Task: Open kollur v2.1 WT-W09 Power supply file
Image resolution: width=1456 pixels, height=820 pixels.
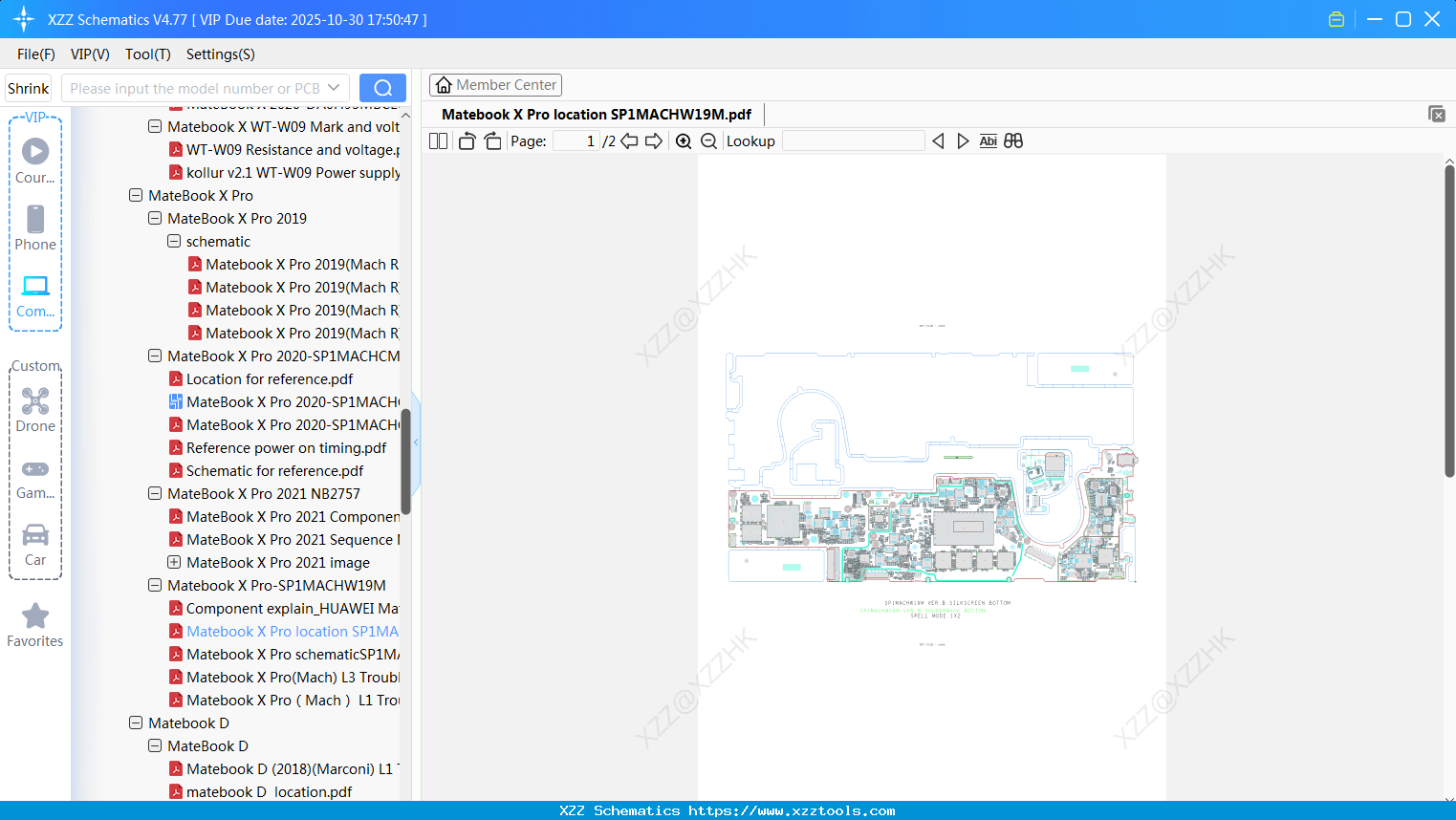Action: pyautogui.click(x=284, y=172)
